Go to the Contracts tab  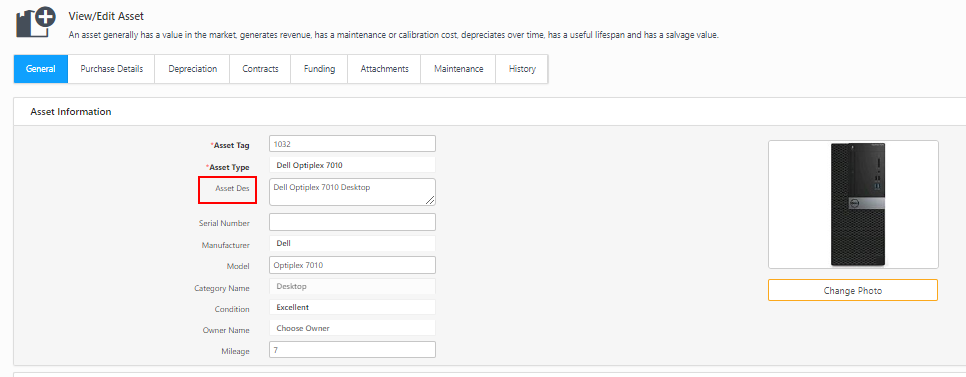(261, 69)
